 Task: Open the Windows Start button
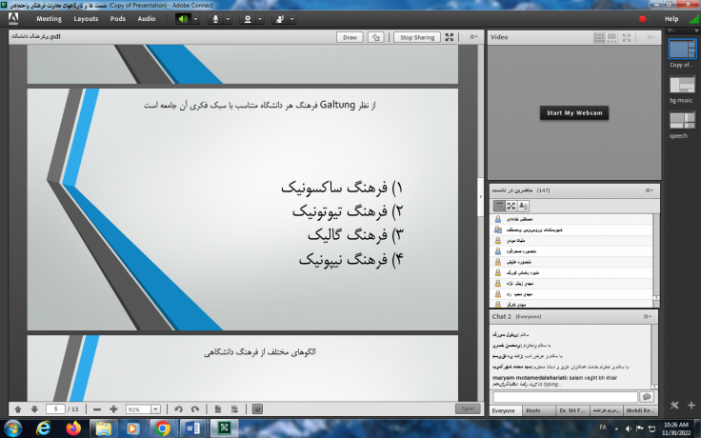point(13,428)
